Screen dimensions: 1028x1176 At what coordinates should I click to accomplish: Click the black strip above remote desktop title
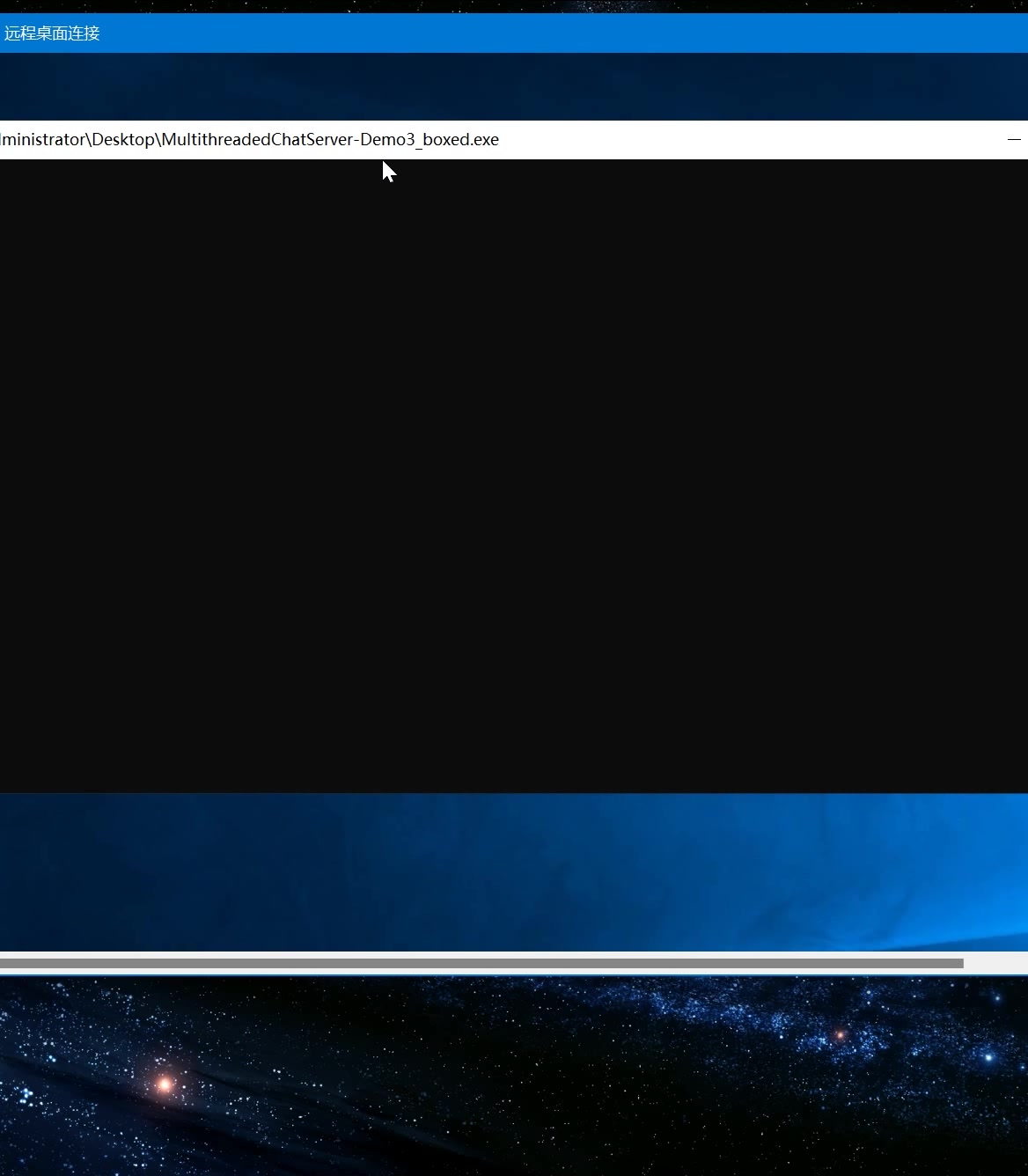click(510, 6)
